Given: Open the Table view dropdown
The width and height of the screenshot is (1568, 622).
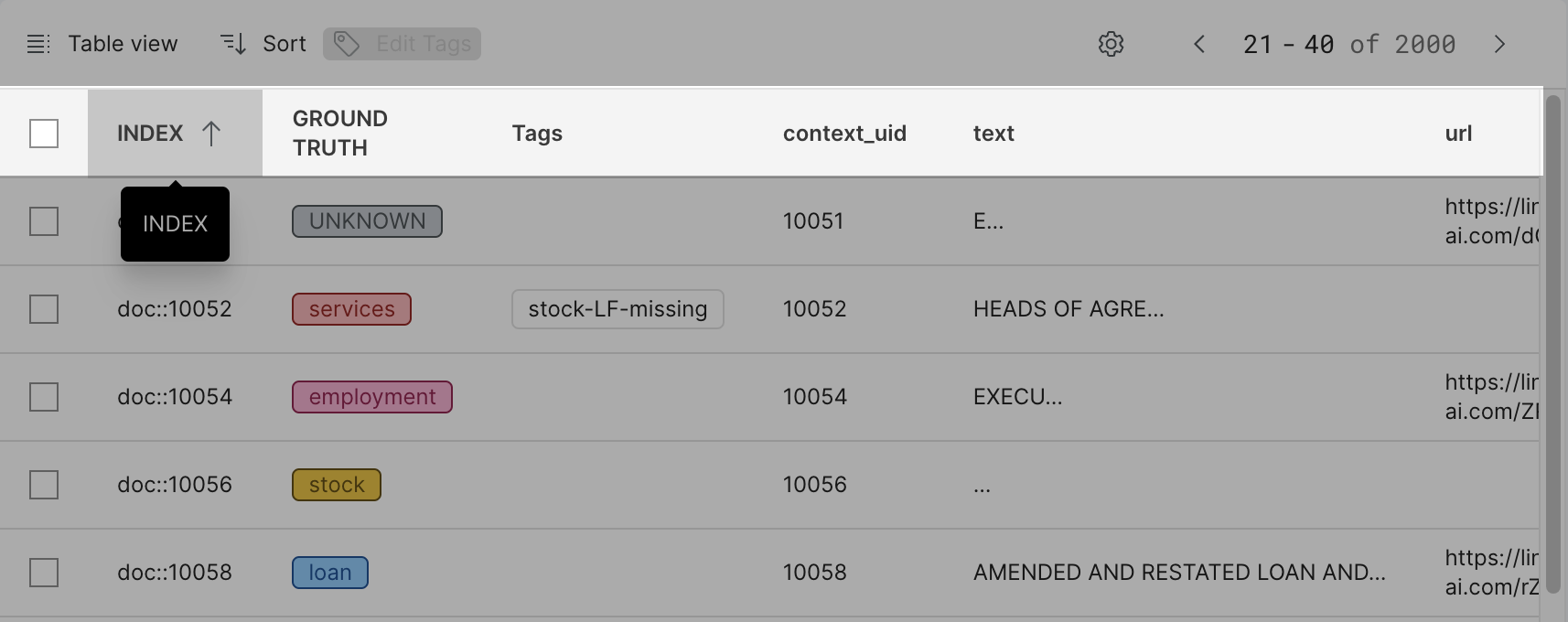Looking at the screenshot, I should coord(102,44).
